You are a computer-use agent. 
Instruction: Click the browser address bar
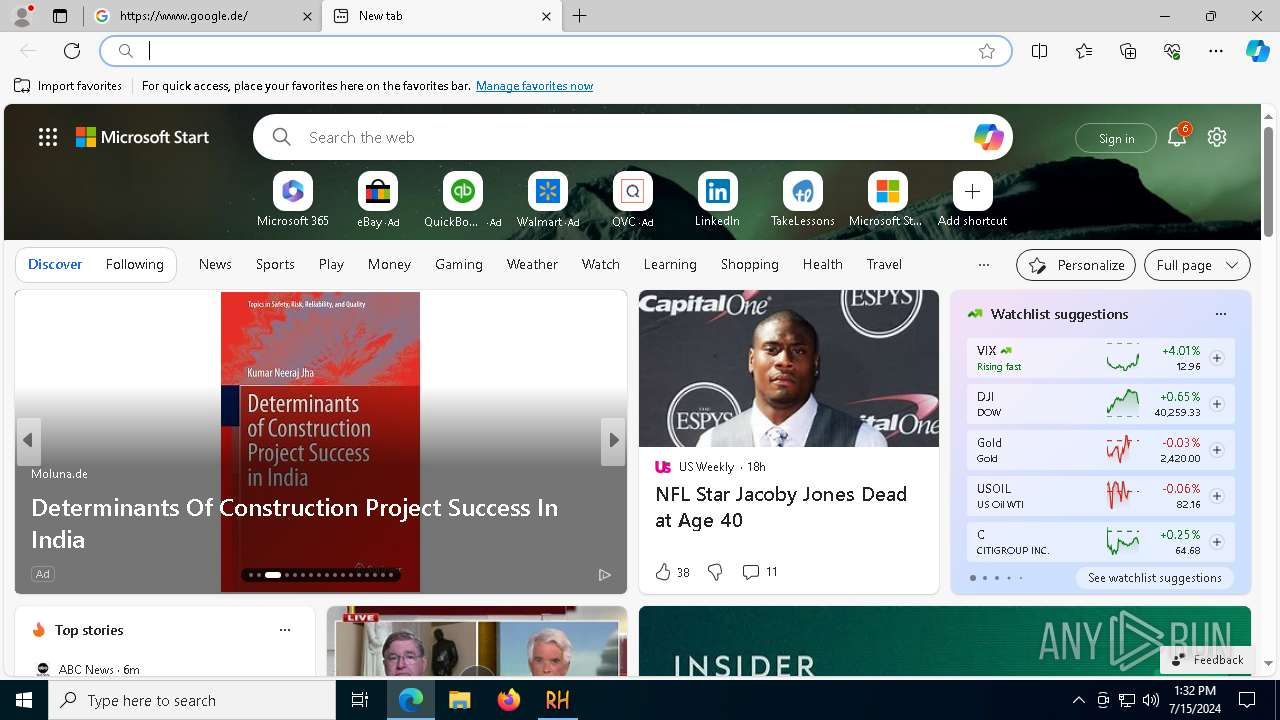(555, 51)
